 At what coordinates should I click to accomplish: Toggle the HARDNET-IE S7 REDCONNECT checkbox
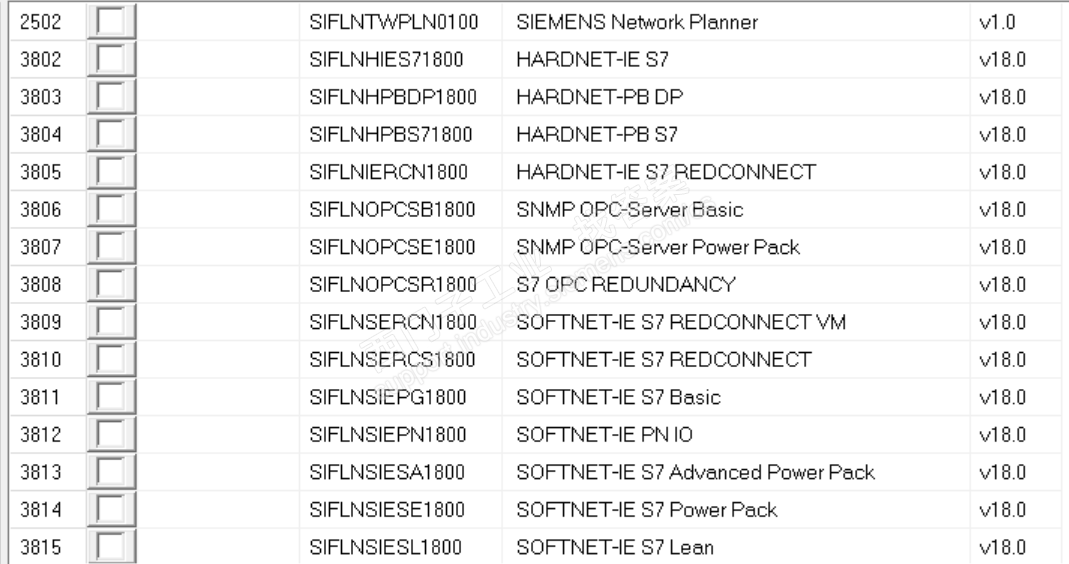(x=111, y=172)
